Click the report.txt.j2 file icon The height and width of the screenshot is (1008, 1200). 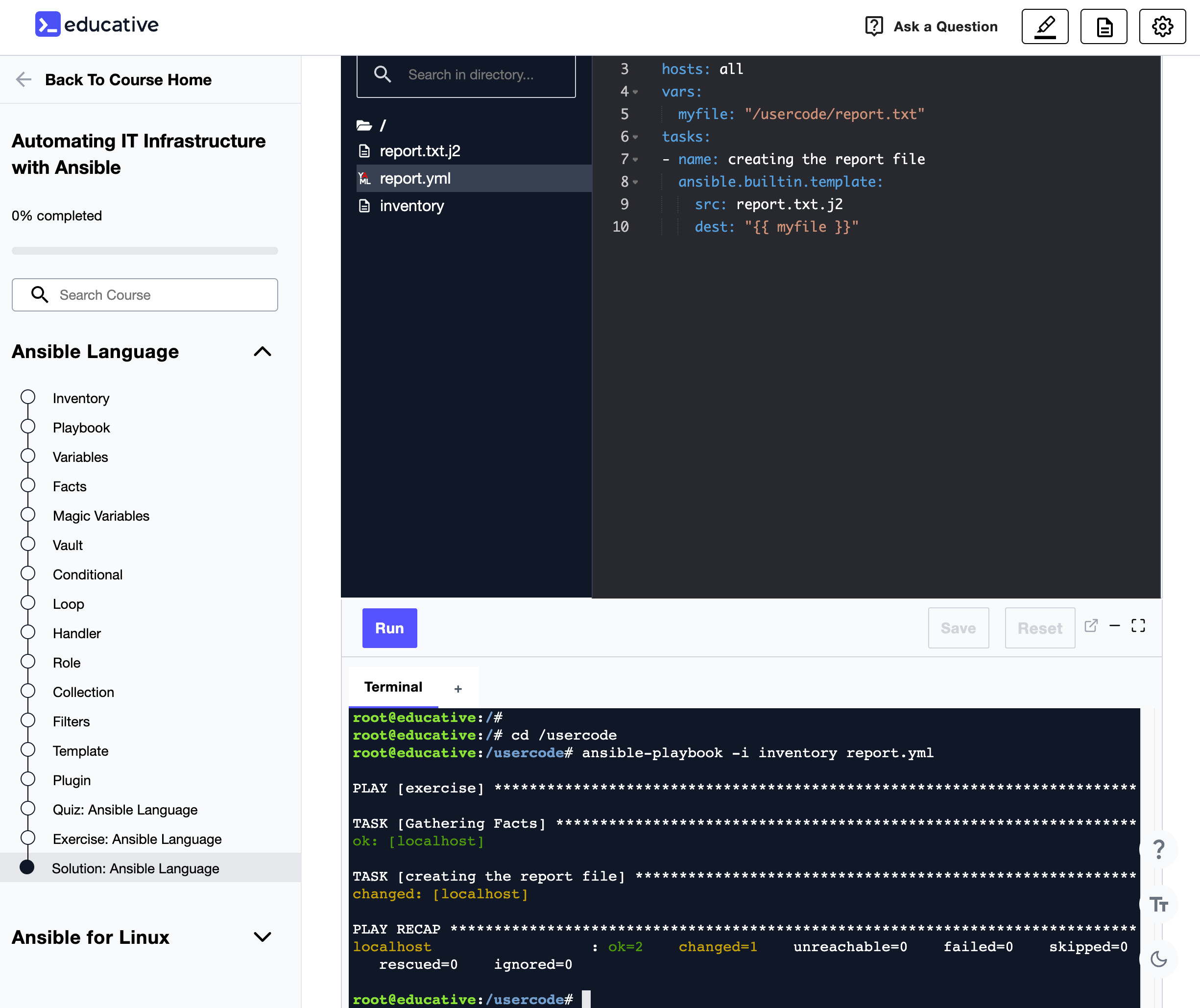[364, 151]
